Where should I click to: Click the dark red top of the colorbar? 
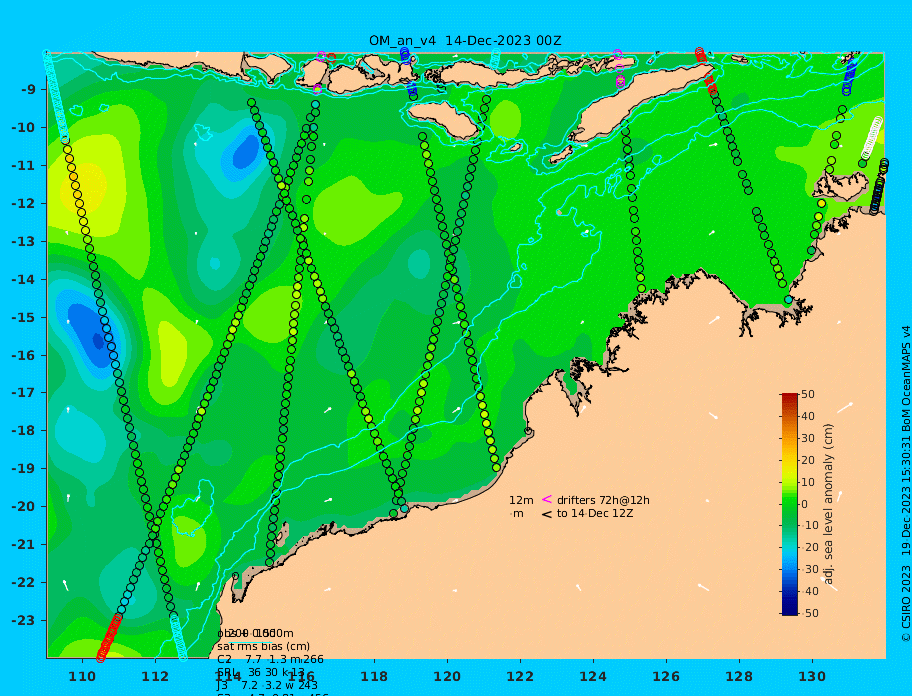[x=789, y=397]
